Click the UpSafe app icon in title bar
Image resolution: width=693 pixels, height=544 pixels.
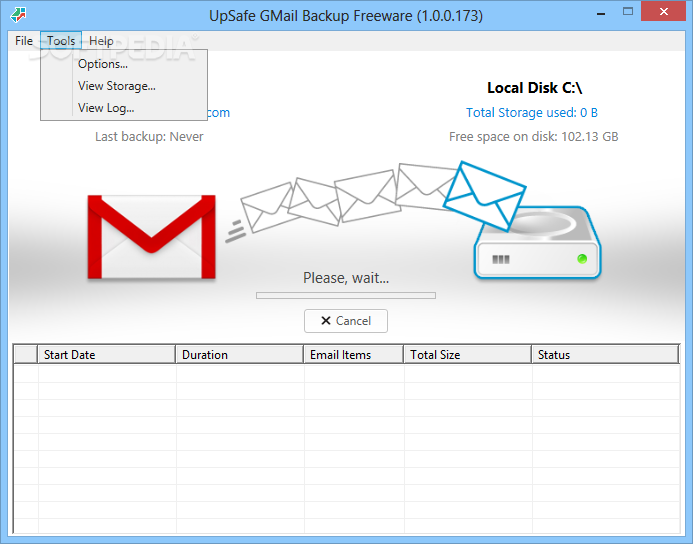point(18,15)
